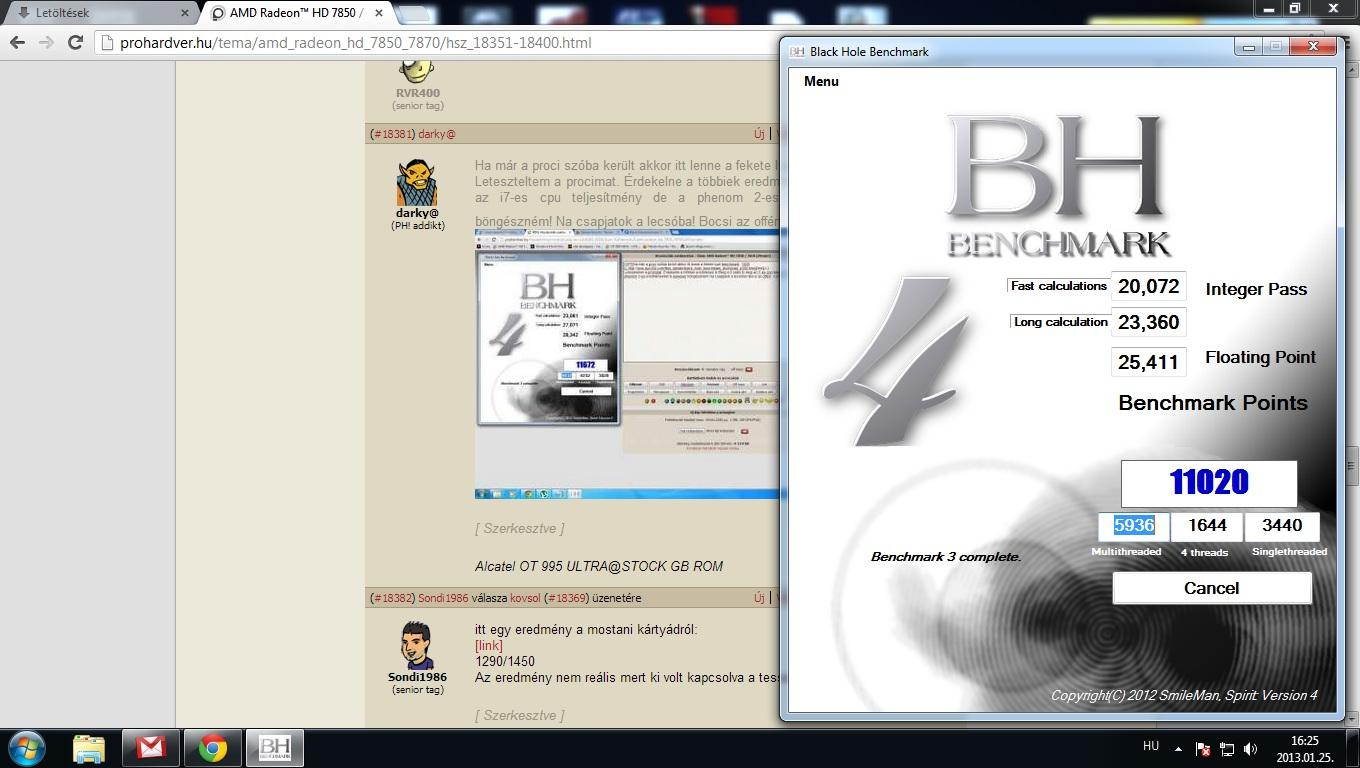Minimize the Black Hole Benchmark window

point(1247,46)
